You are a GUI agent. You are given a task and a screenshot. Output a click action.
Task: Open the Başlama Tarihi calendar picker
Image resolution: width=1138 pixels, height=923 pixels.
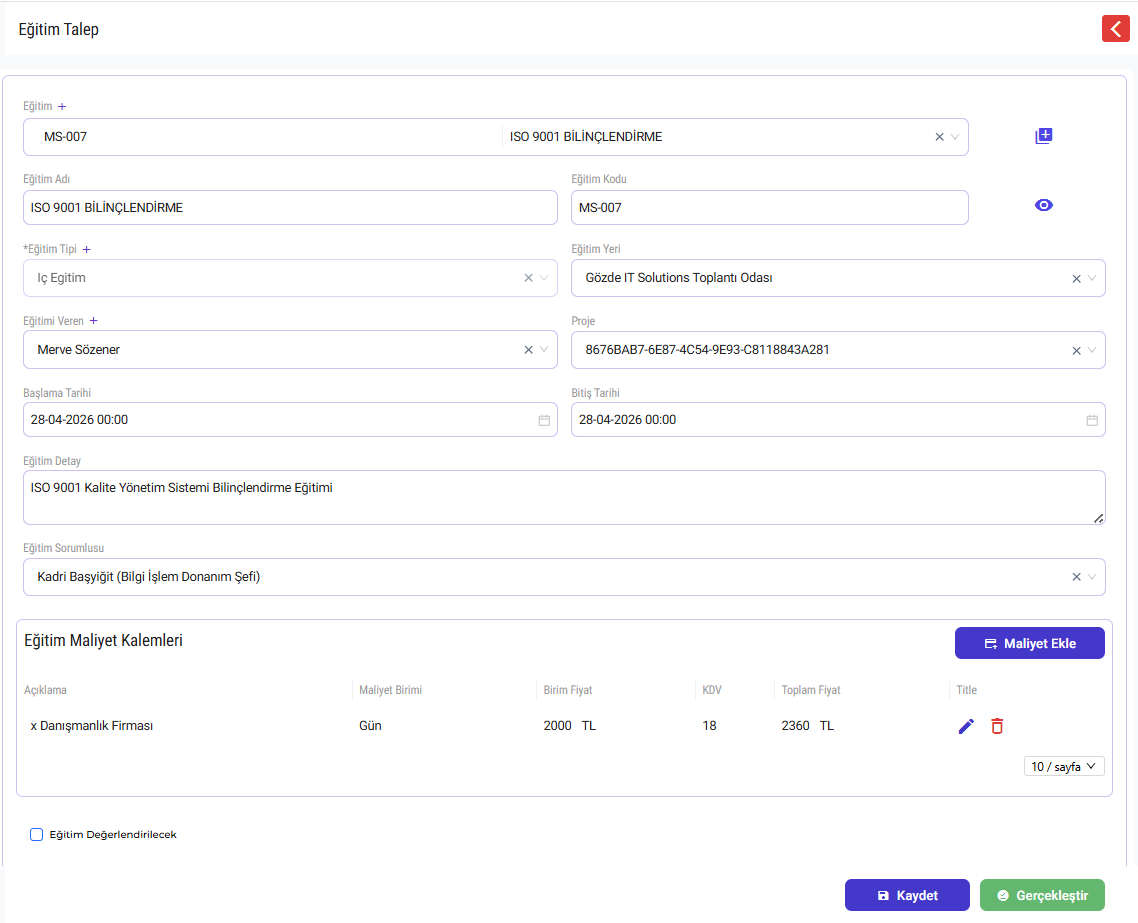pyautogui.click(x=544, y=420)
